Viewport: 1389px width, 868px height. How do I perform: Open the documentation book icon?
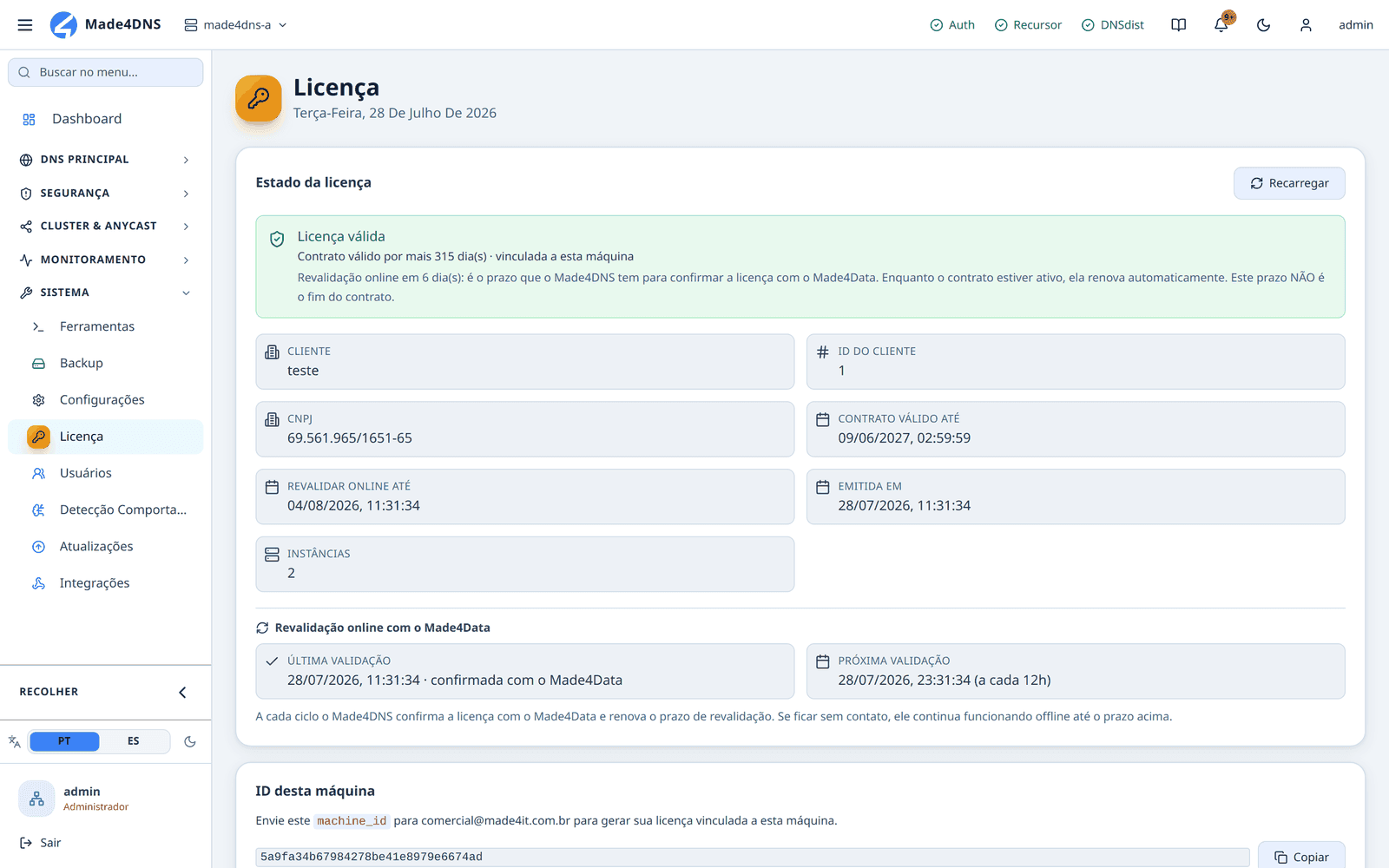pos(1178,25)
